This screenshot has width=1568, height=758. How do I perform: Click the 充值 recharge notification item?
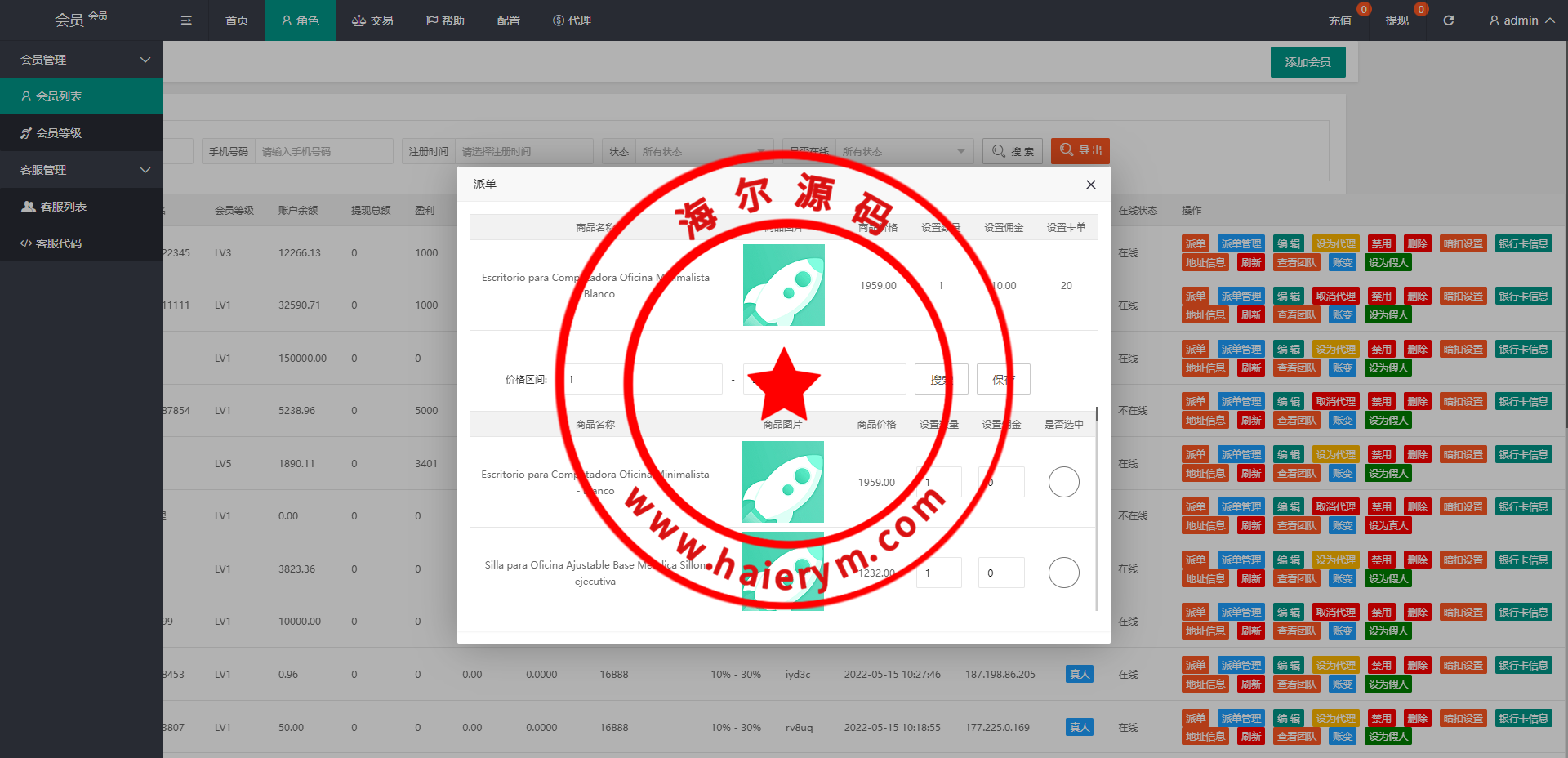coord(1339,20)
